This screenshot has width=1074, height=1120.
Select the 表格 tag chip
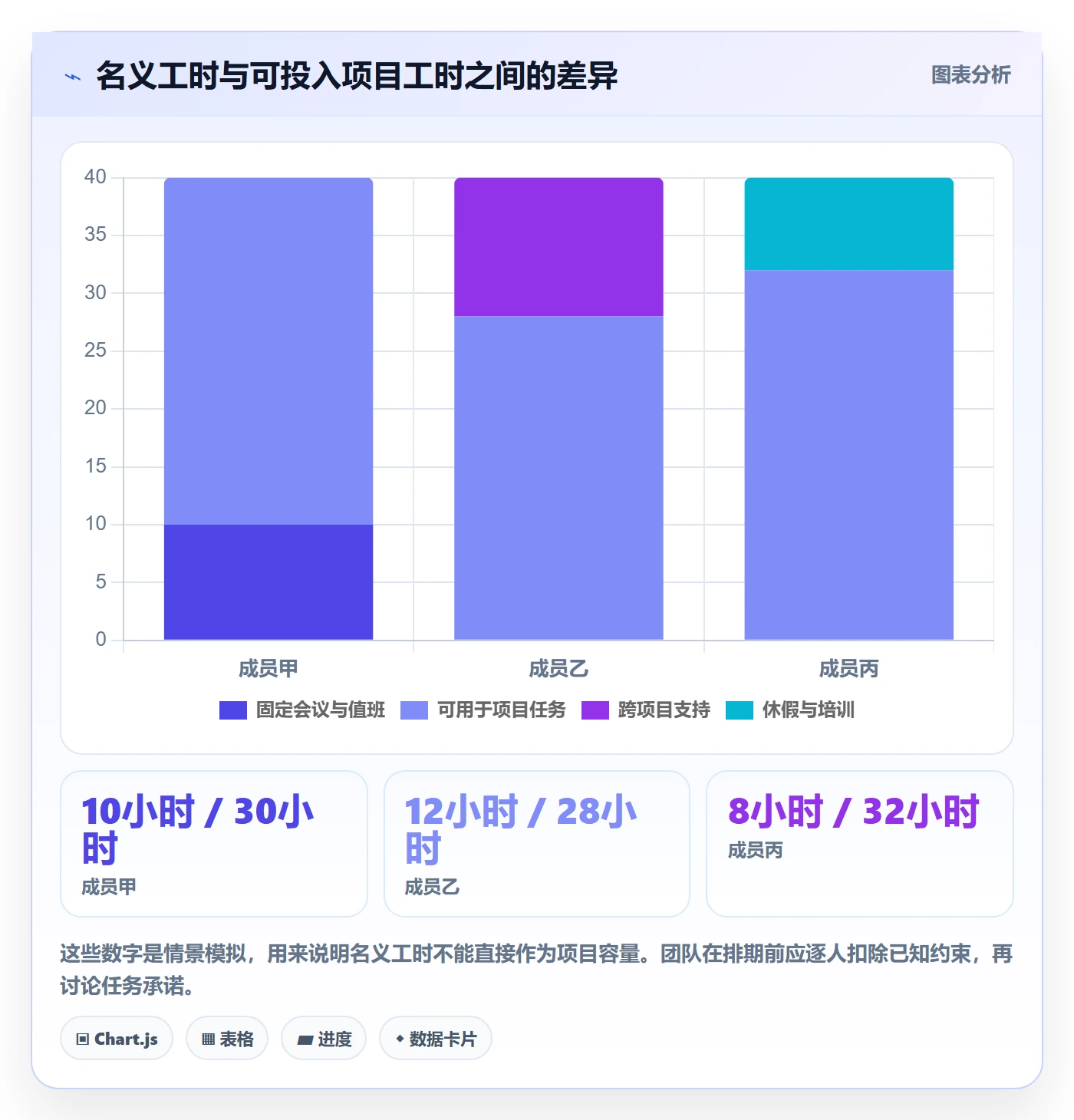pos(227,1039)
